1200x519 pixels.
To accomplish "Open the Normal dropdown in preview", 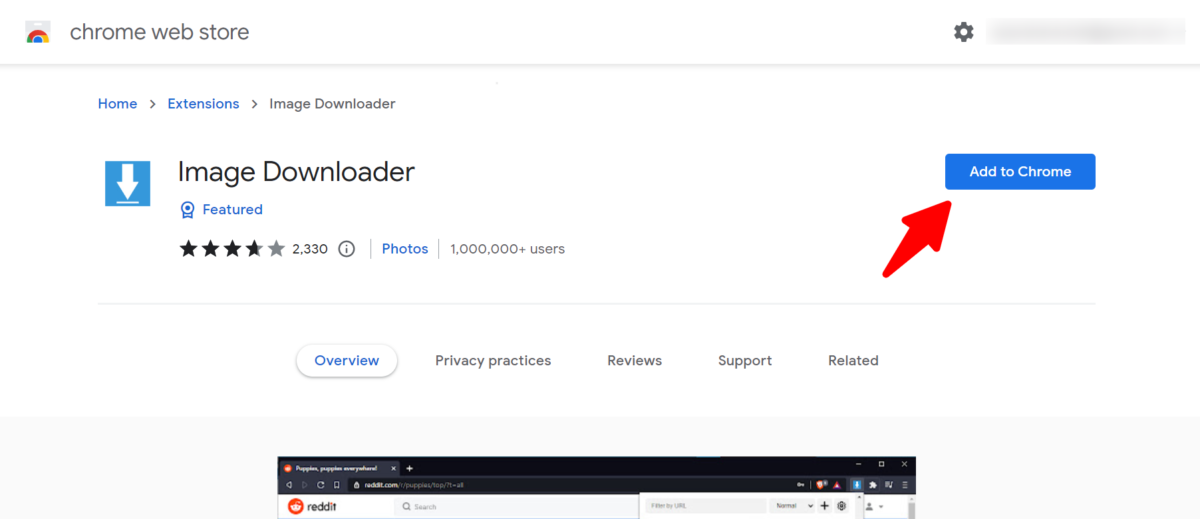I will tap(795, 506).
